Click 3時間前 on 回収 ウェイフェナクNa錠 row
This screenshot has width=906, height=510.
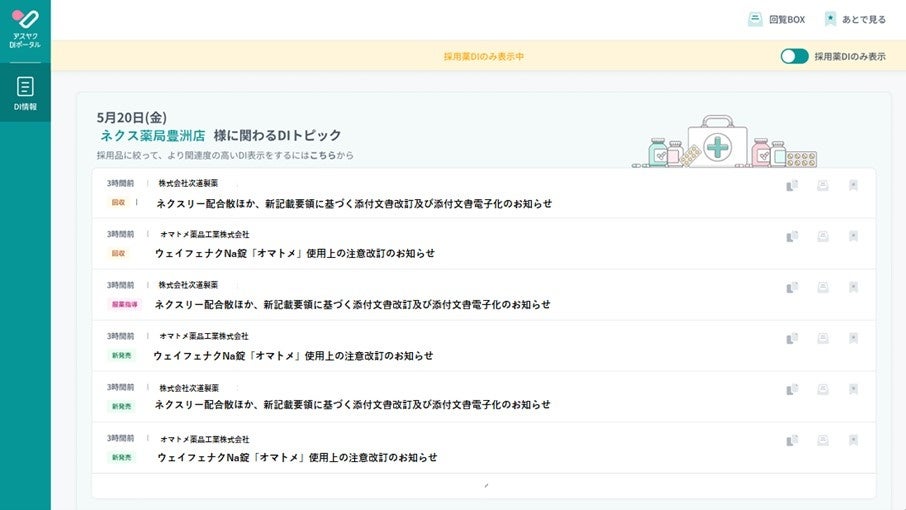[120, 234]
